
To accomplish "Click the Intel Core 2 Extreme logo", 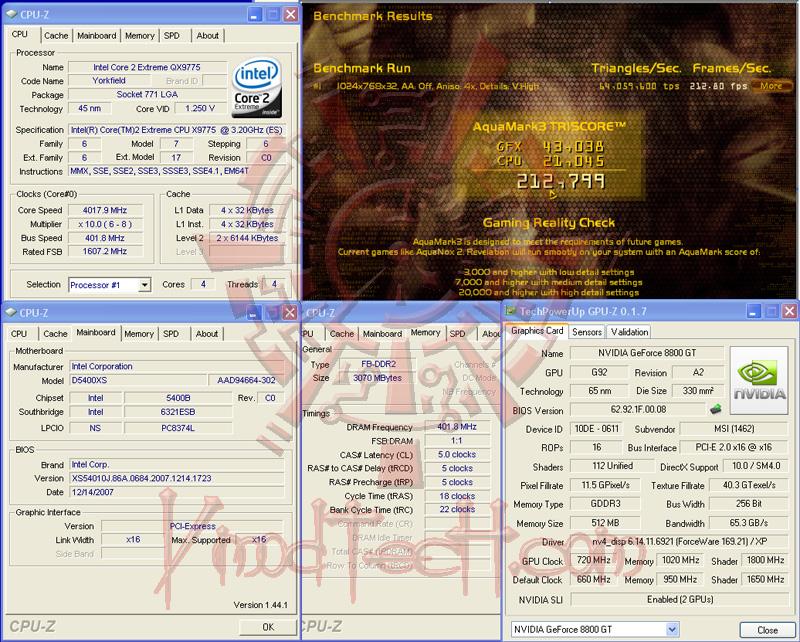I will pyautogui.click(x=257, y=88).
